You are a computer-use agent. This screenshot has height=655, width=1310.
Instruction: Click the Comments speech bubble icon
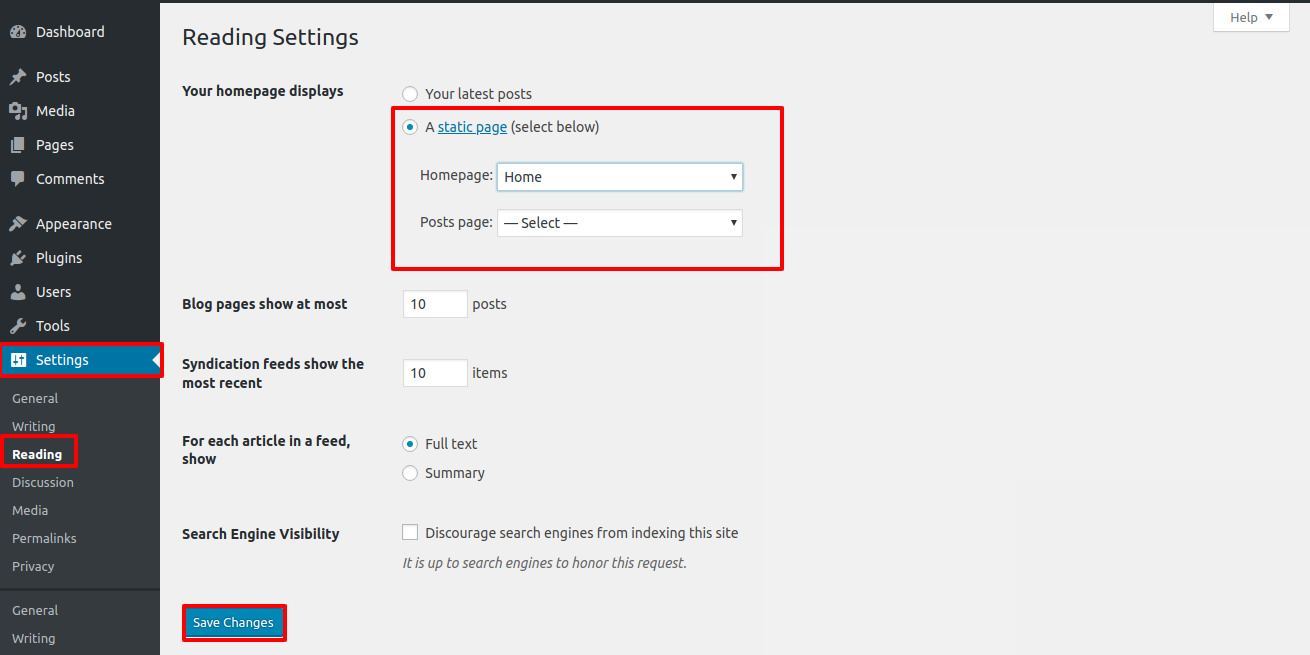tap(18, 179)
